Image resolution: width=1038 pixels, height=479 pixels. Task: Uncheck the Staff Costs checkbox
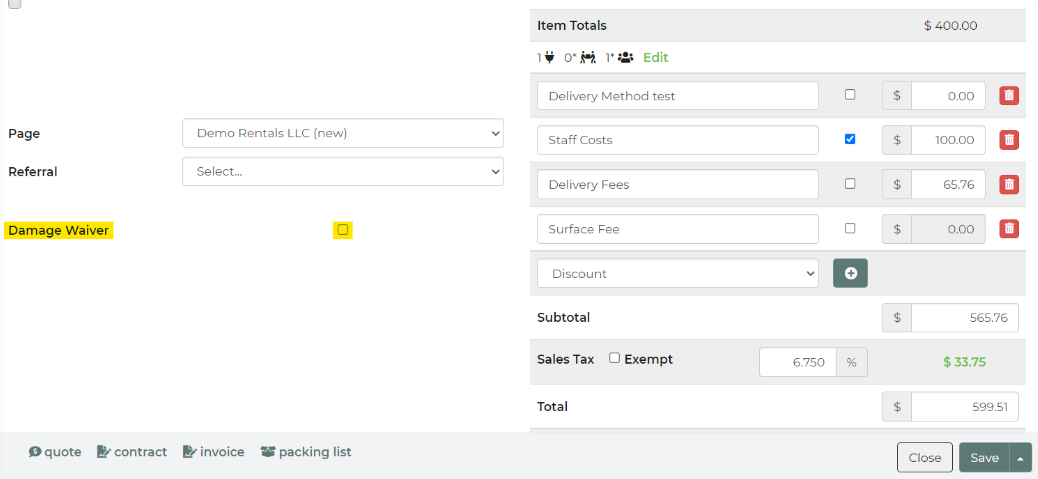coord(850,139)
